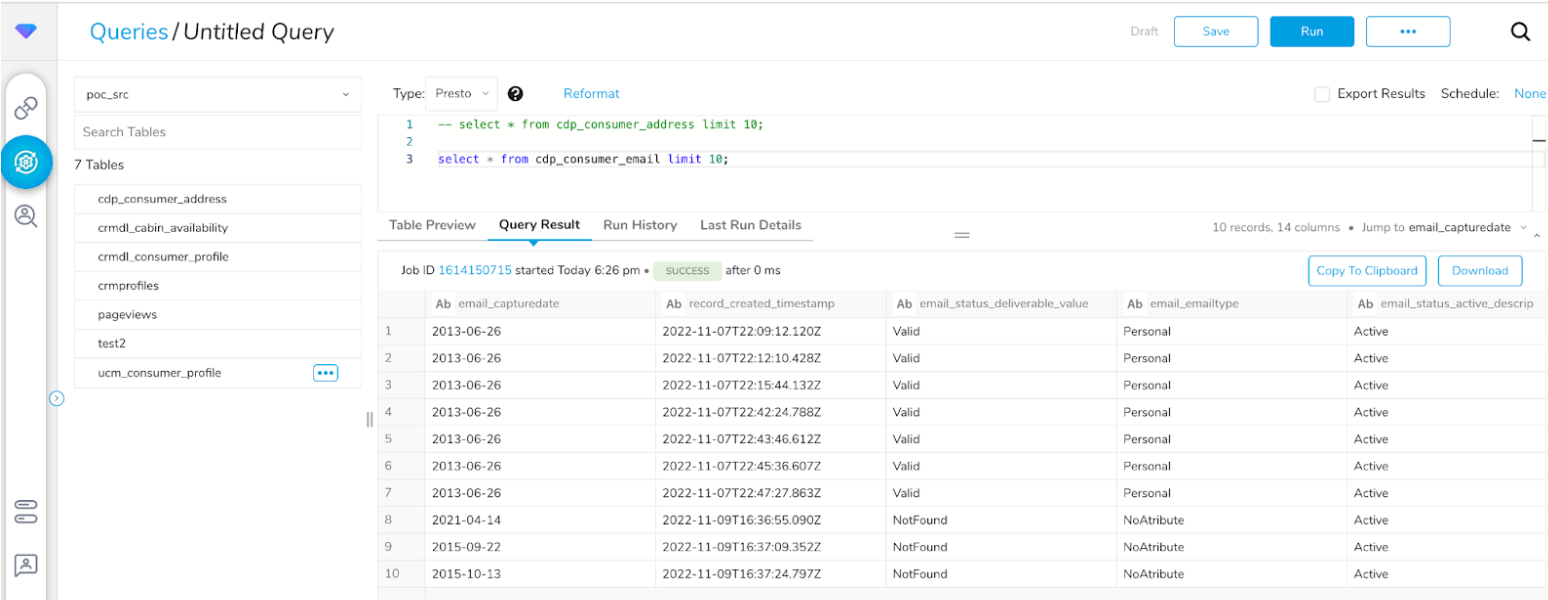1548x600 pixels.
Task: Open the Presto type dropdown
Action: 461,94
